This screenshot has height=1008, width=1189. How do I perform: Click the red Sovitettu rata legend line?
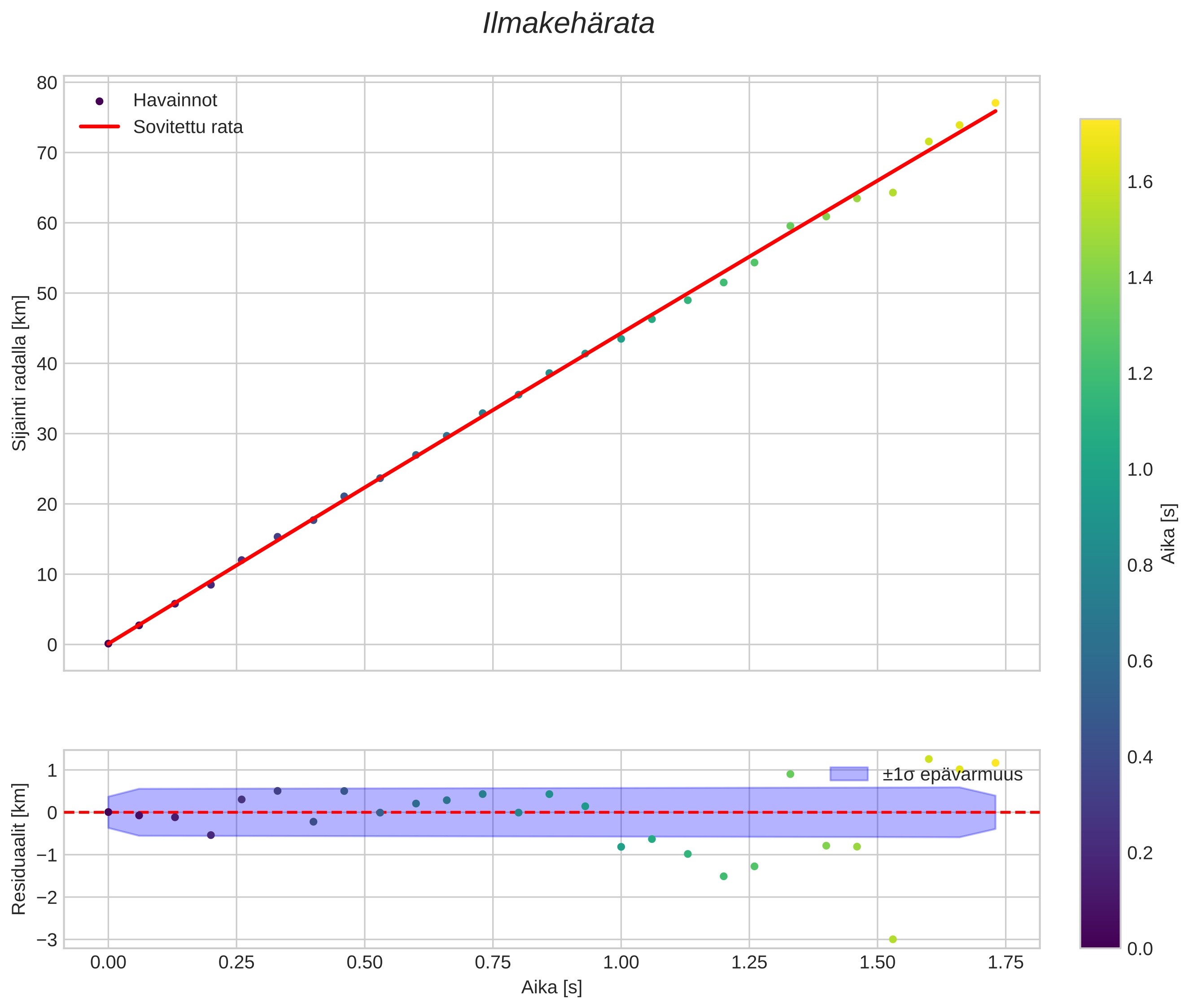click(100, 127)
